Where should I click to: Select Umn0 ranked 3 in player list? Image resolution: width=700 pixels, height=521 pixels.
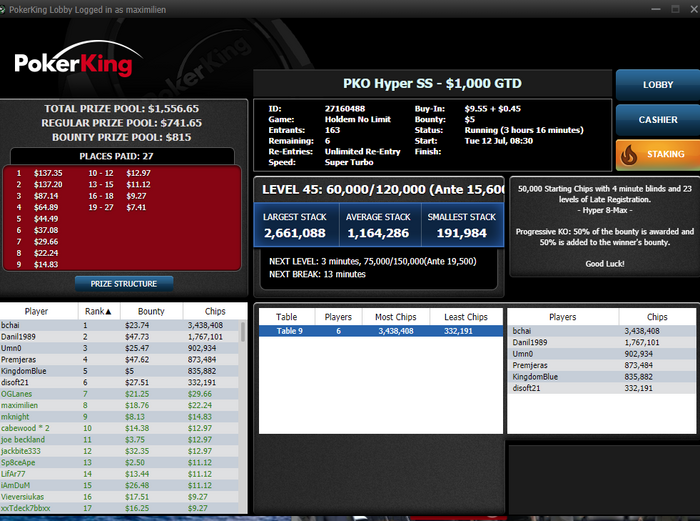click(x=120, y=348)
